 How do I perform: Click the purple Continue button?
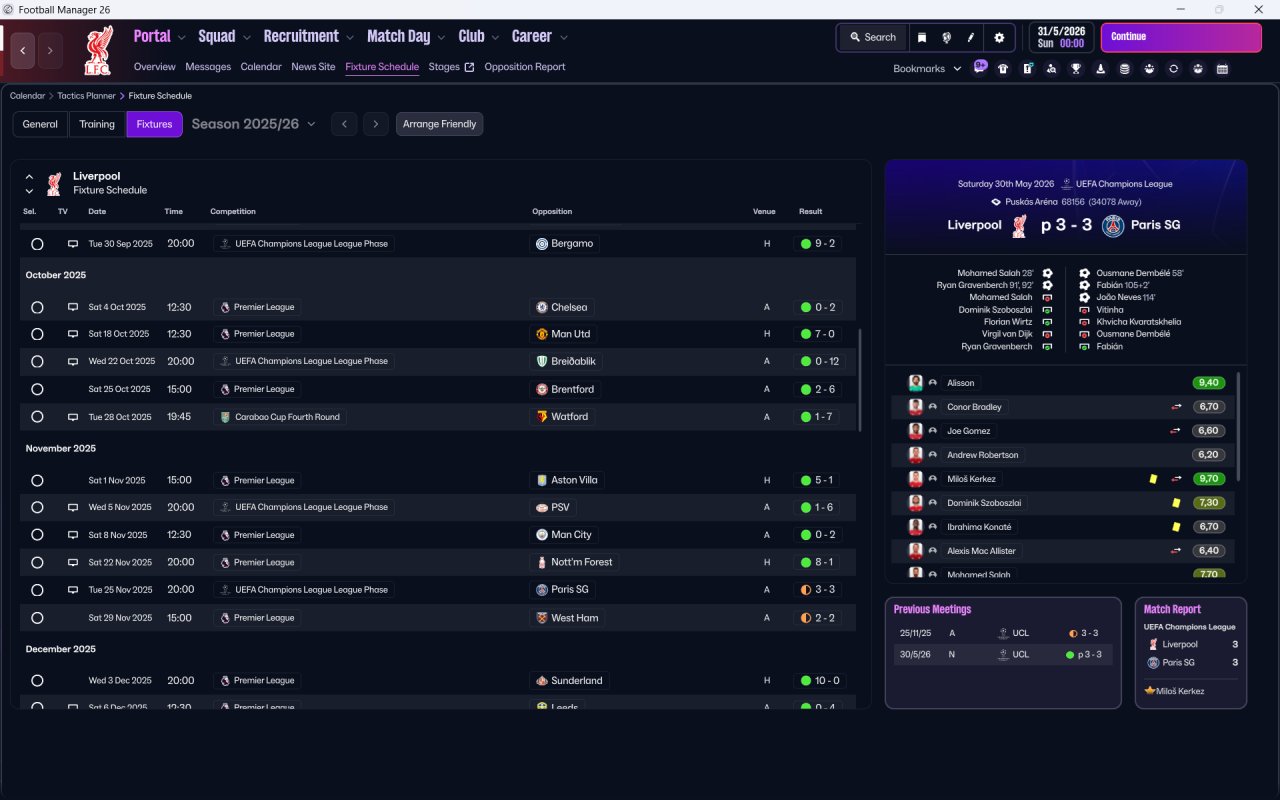point(1181,37)
